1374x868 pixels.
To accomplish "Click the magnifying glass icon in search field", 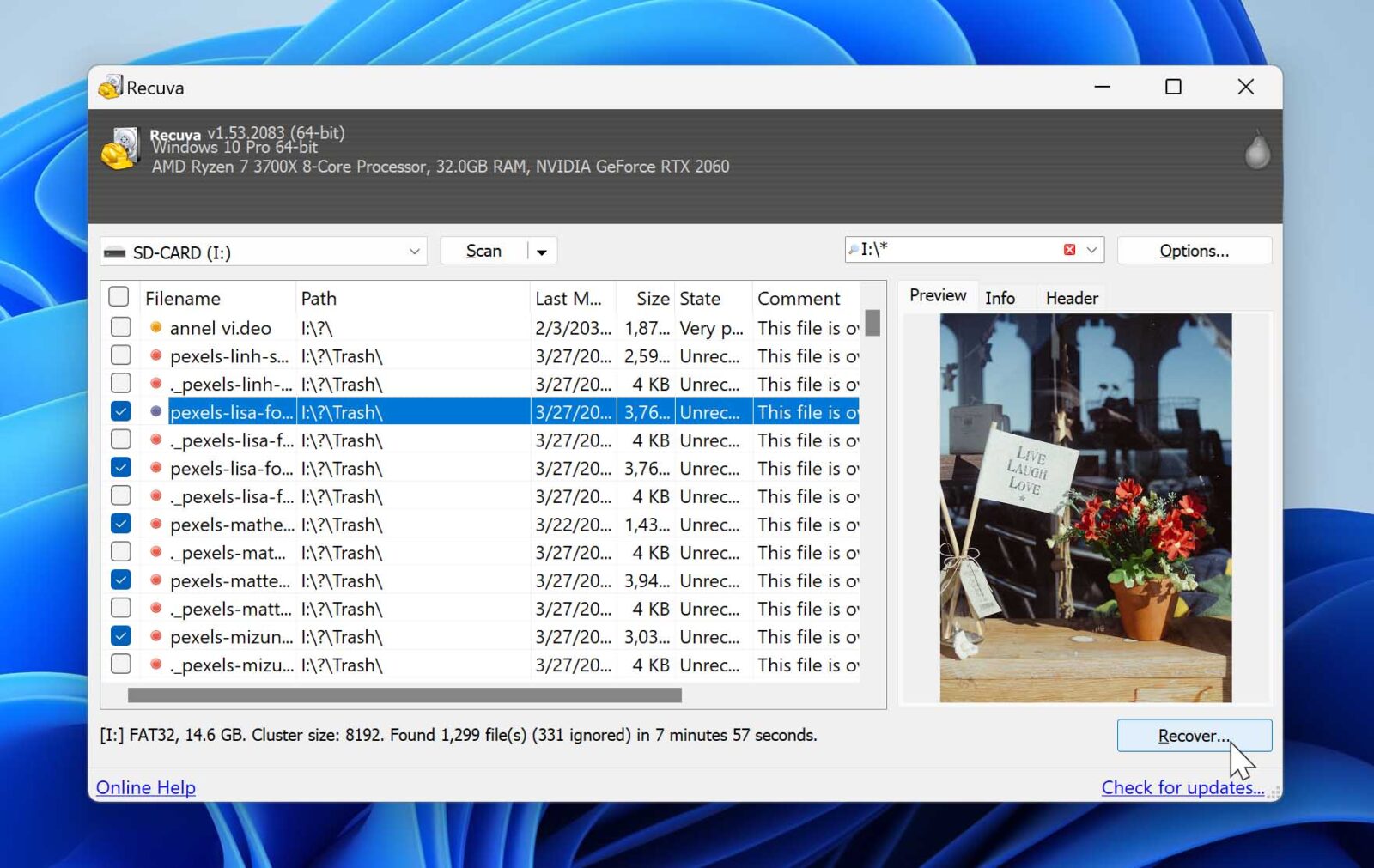I will [854, 249].
